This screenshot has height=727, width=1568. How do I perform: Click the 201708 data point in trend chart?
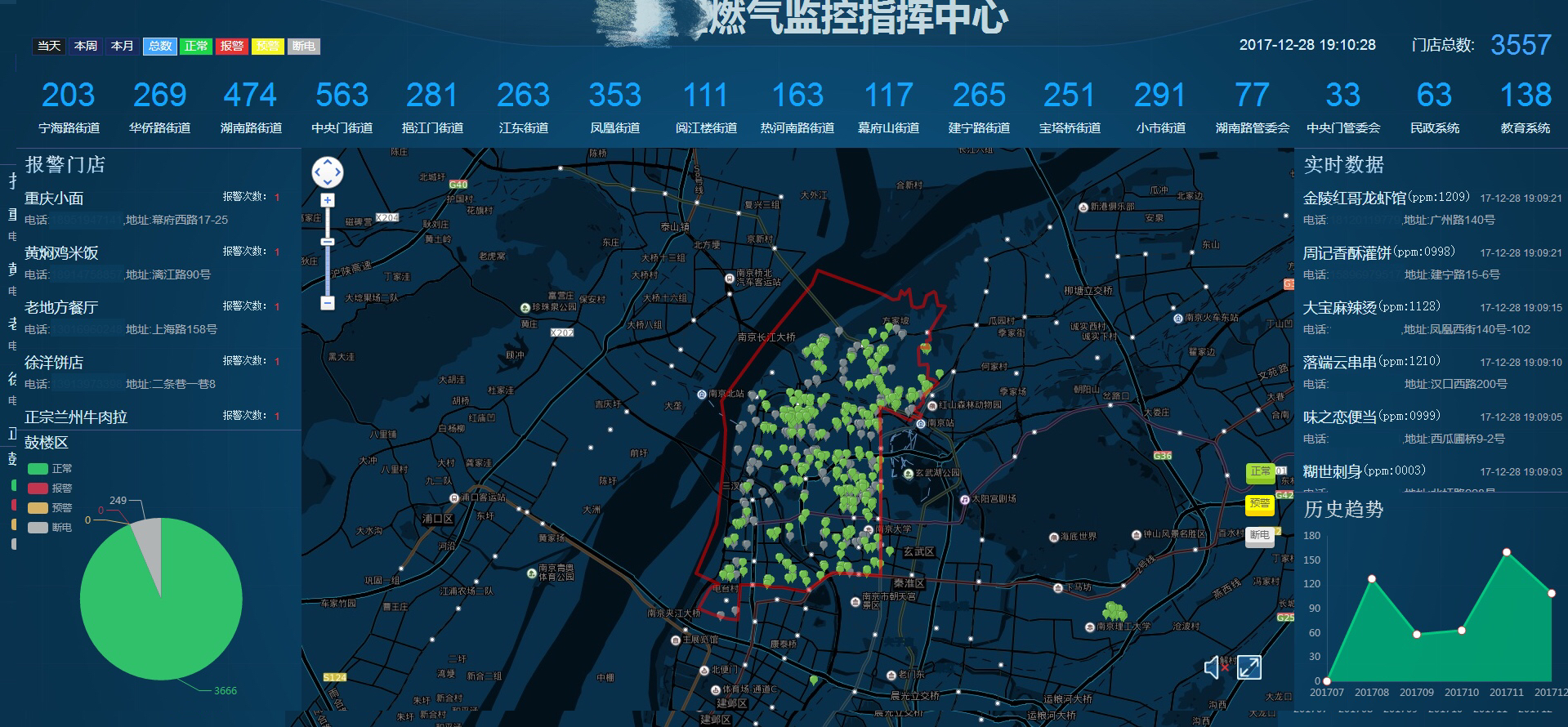(1372, 578)
